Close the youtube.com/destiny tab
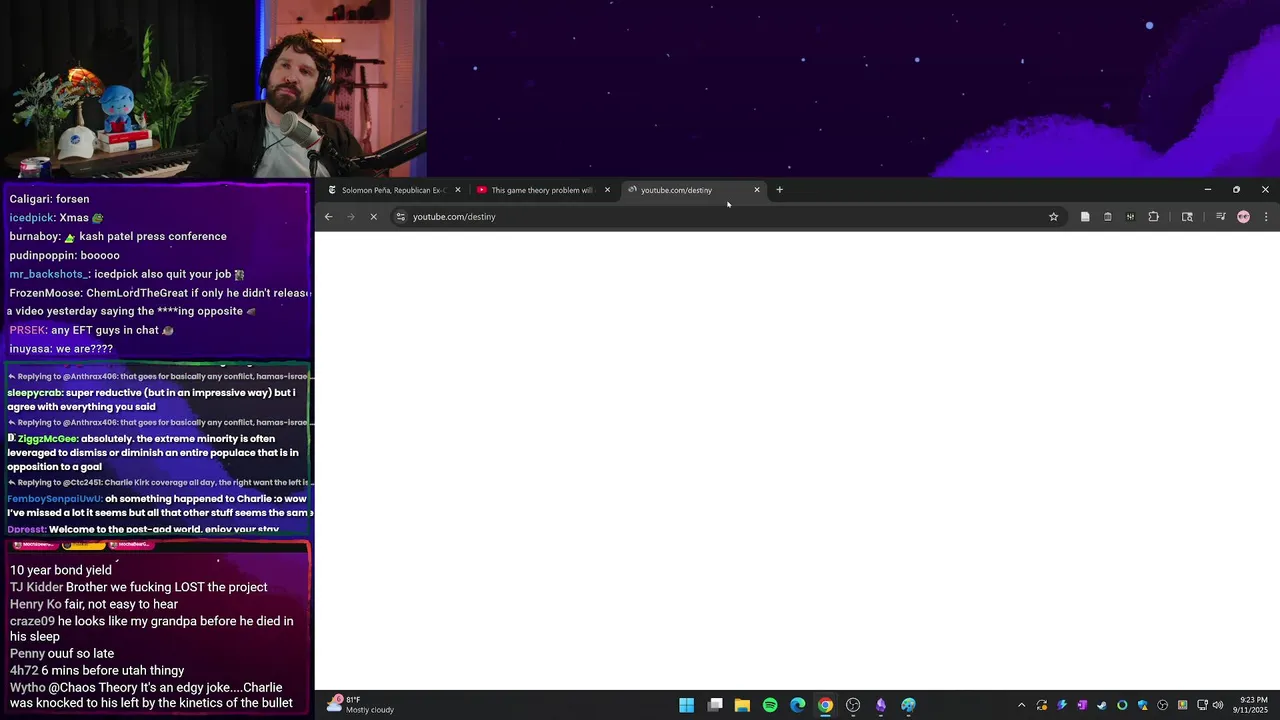The width and height of the screenshot is (1280, 720). 757,190
